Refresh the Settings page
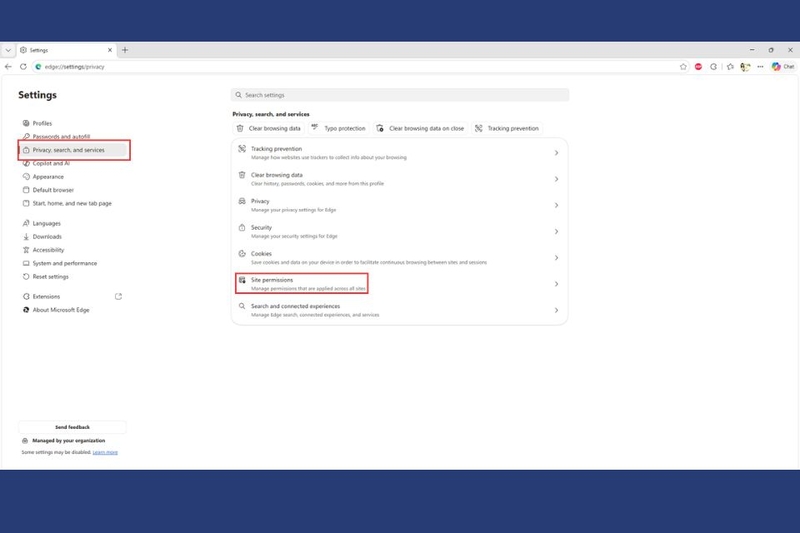Screen dimensions: 800x533 point(23,66)
